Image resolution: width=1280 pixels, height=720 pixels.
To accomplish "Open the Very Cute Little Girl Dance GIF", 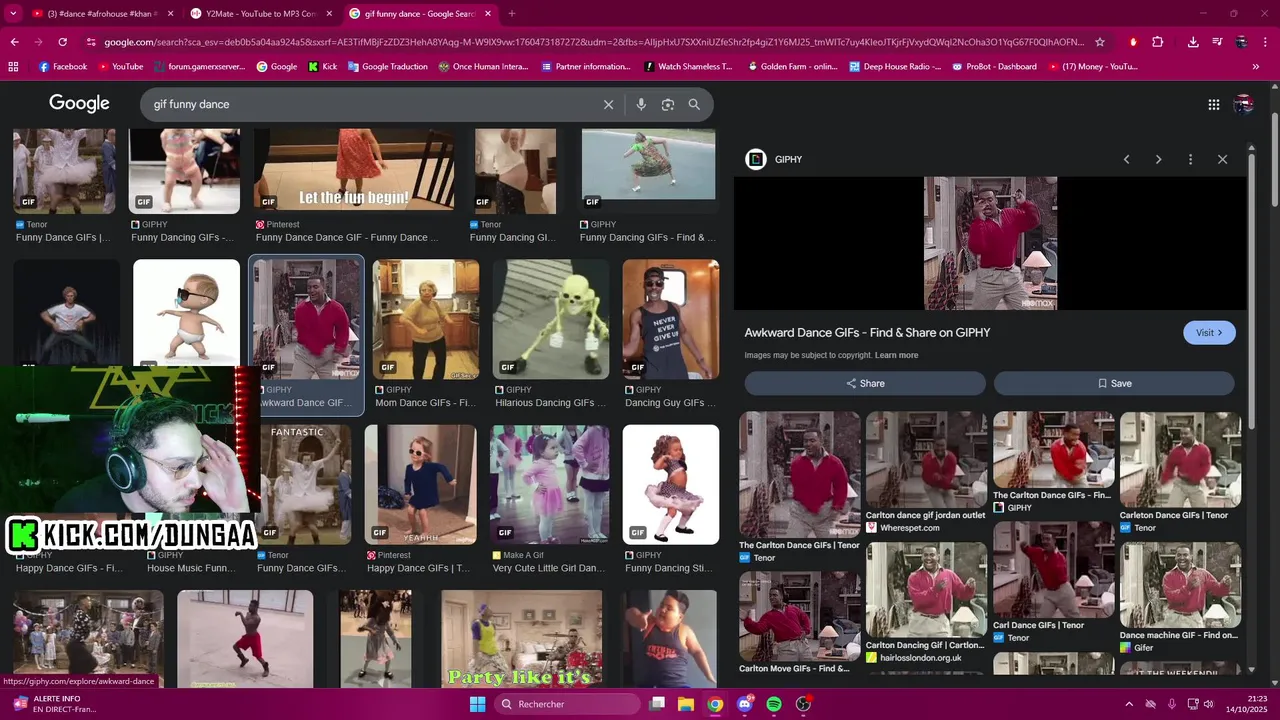I will pyautogui.click(x=550, y=485).
